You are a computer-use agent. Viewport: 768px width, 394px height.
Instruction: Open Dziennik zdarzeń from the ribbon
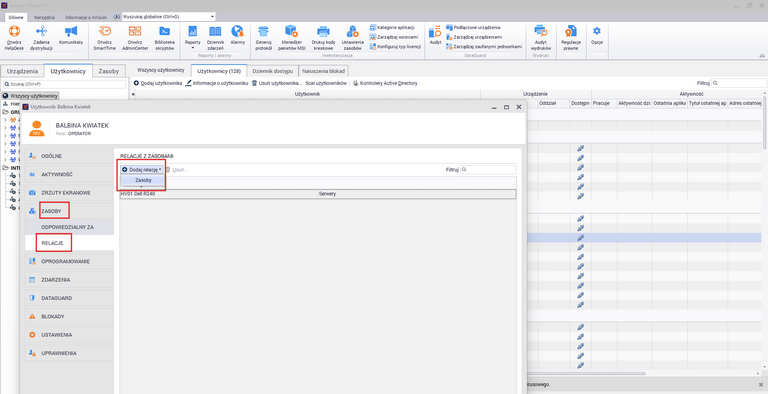[215, 38]
